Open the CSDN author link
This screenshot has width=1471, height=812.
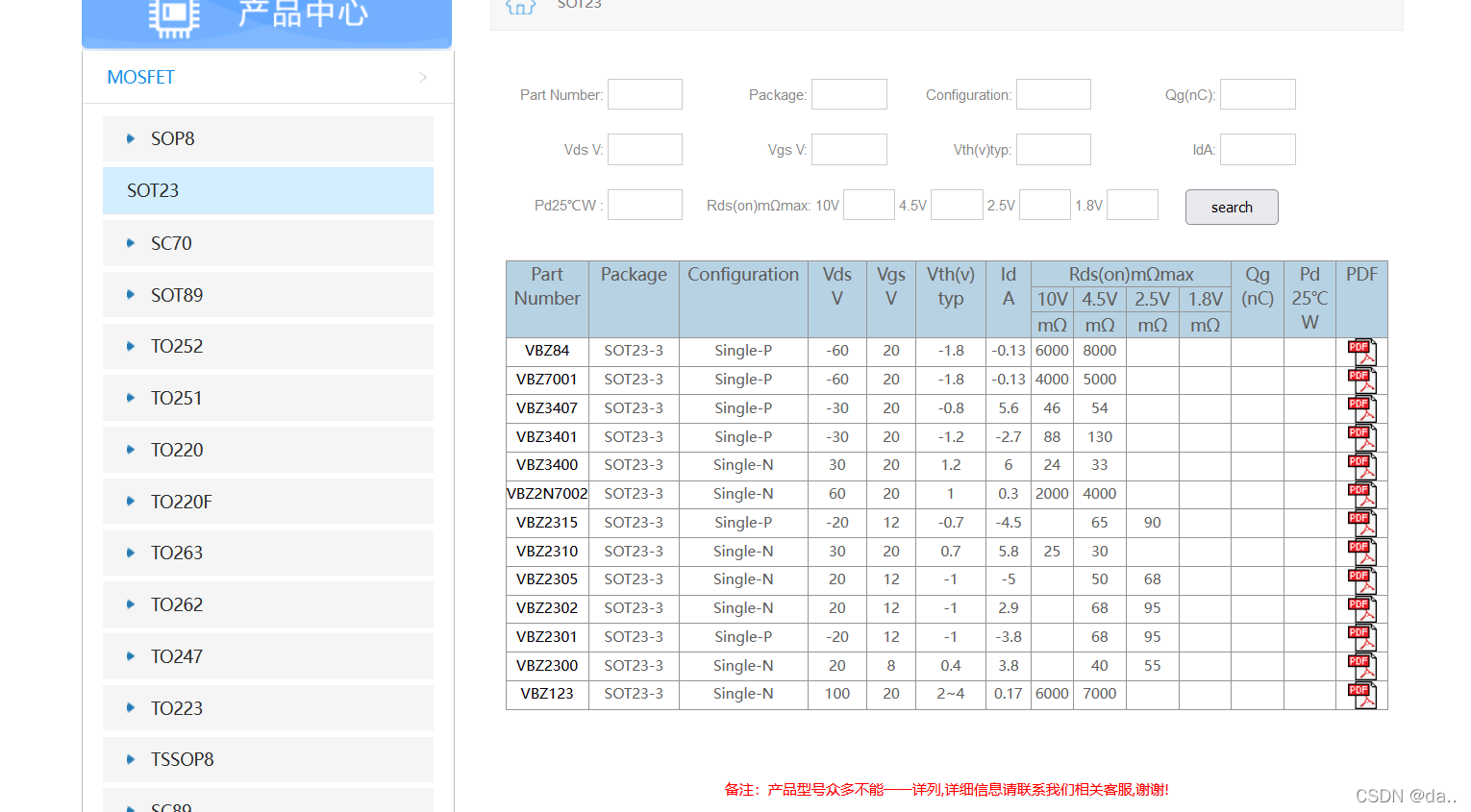point(1407,795)
